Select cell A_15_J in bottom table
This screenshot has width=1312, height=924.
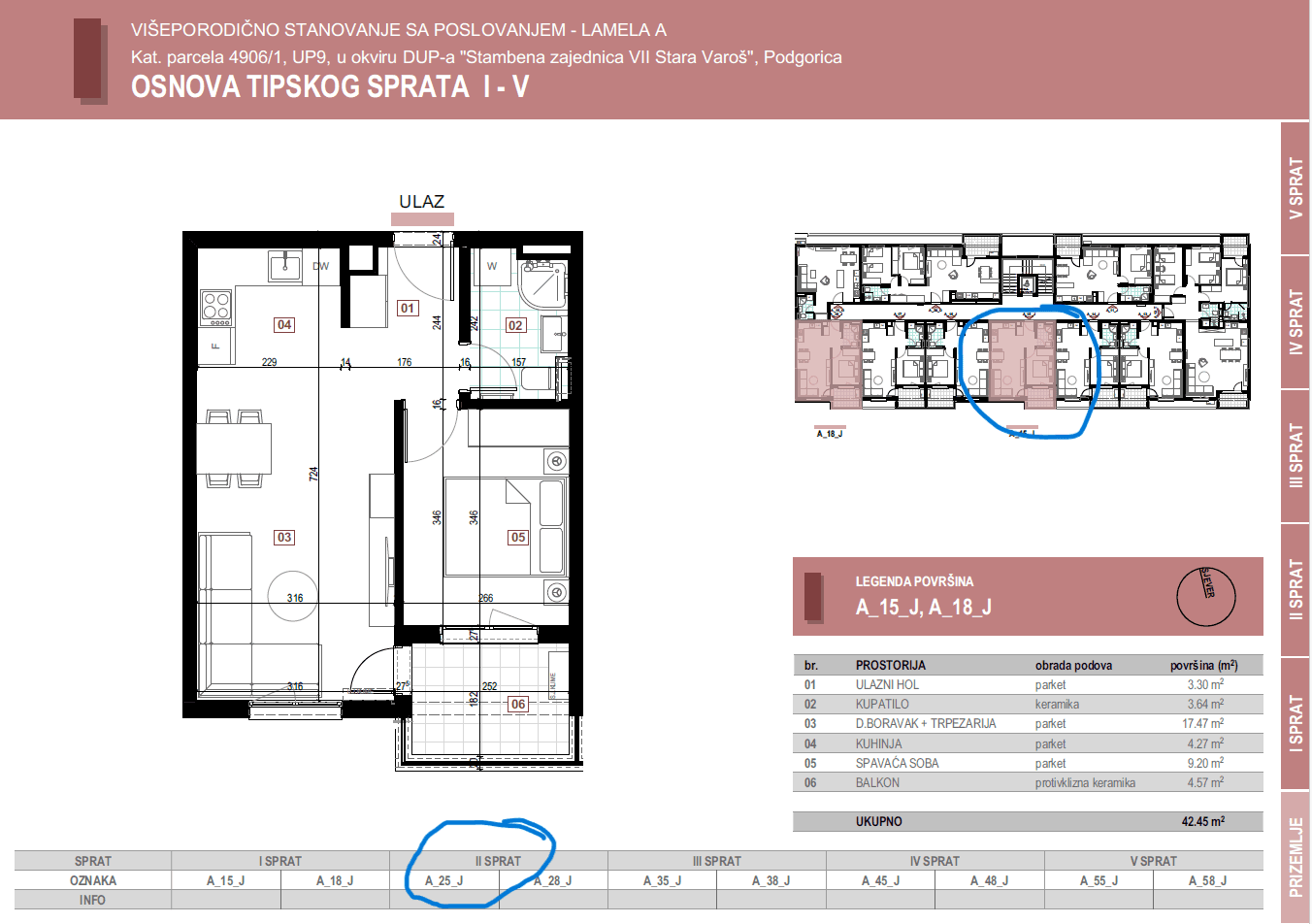pos(226,880)
